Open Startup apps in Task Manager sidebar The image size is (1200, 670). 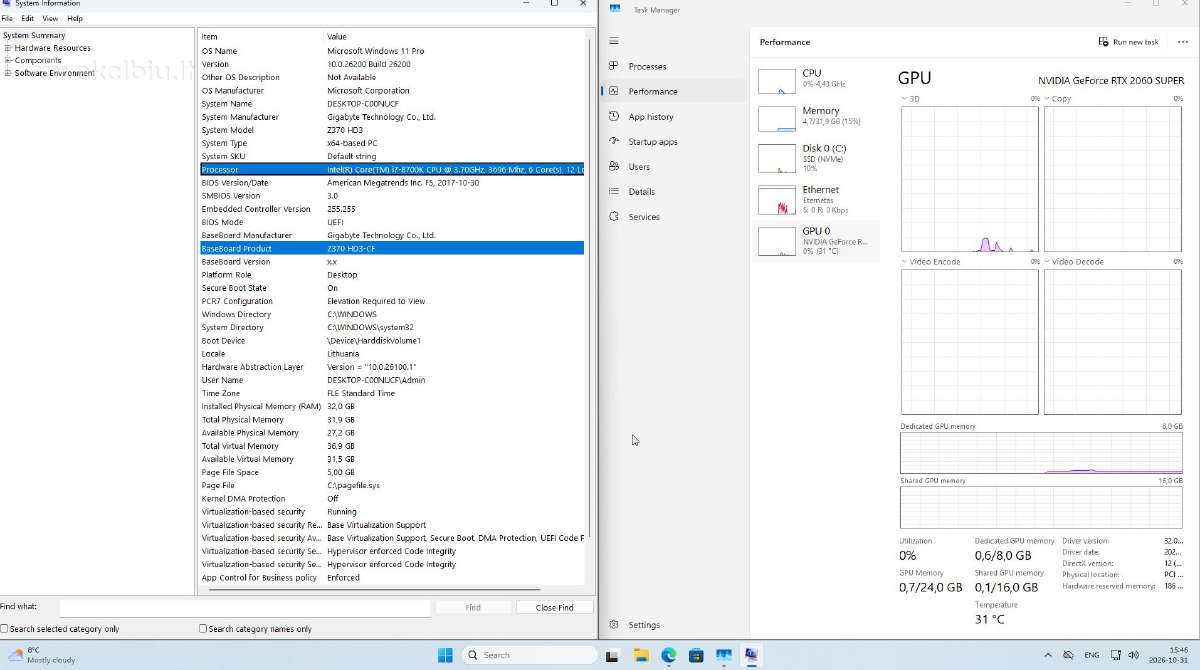673,141
